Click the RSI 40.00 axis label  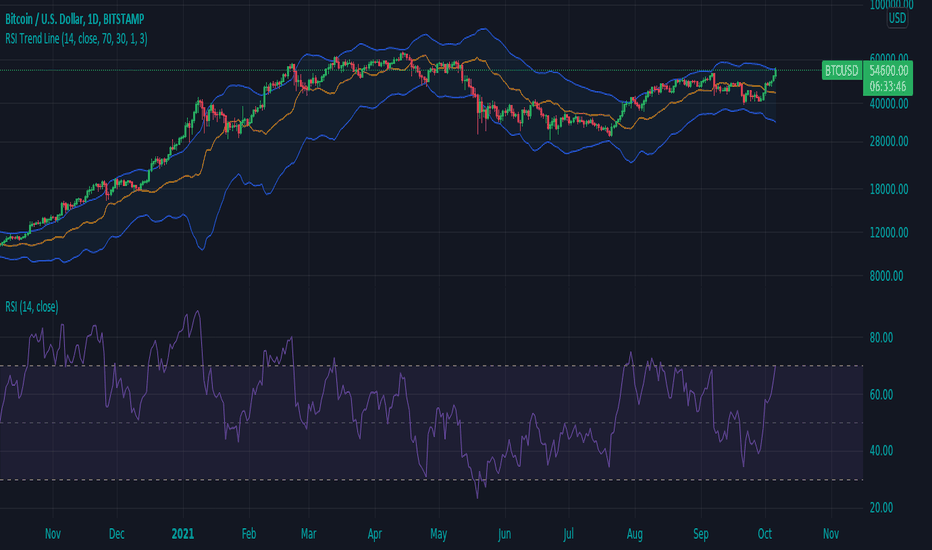click(881, 451)
